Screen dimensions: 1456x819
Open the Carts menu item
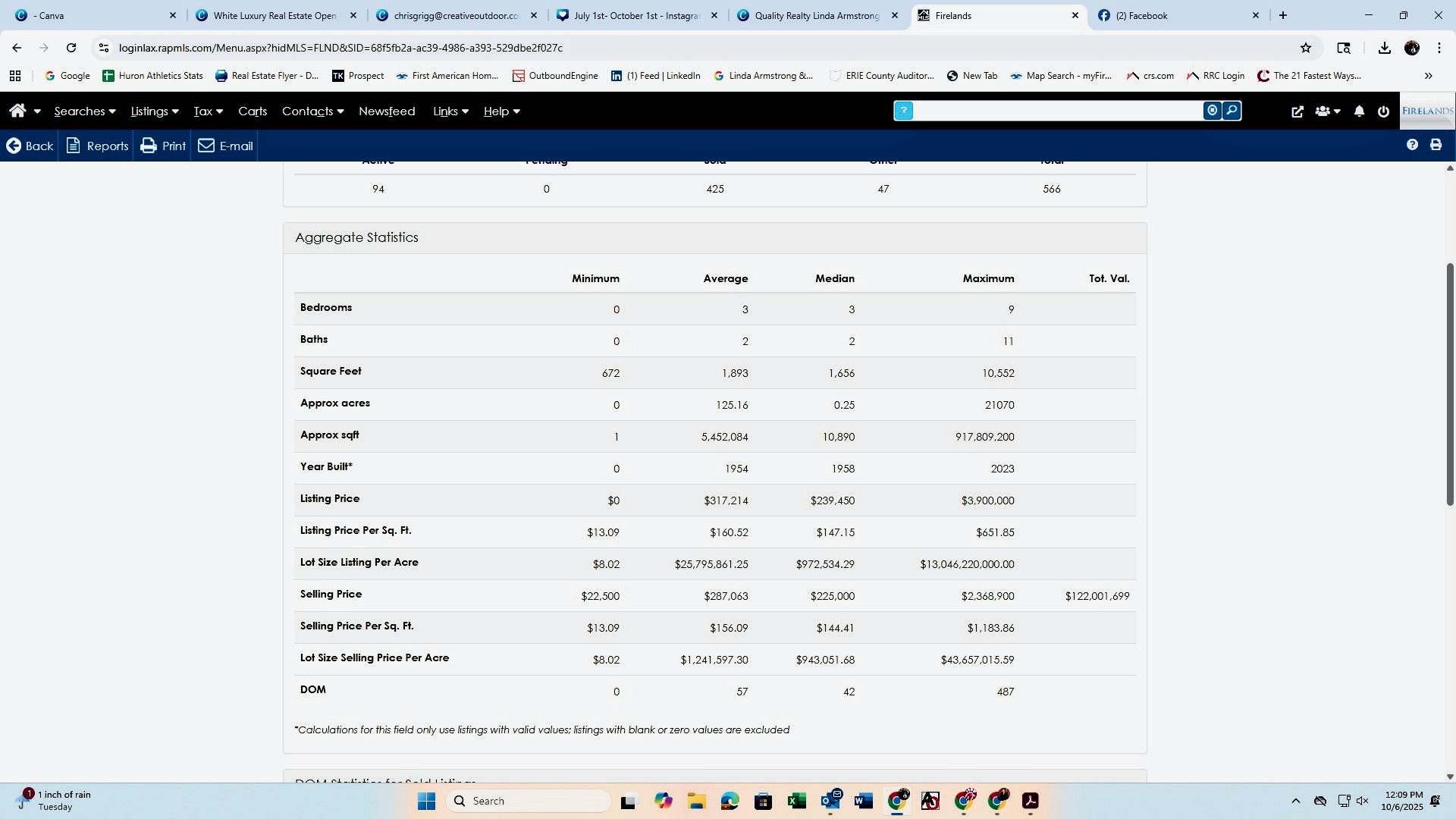pos(253,111)
